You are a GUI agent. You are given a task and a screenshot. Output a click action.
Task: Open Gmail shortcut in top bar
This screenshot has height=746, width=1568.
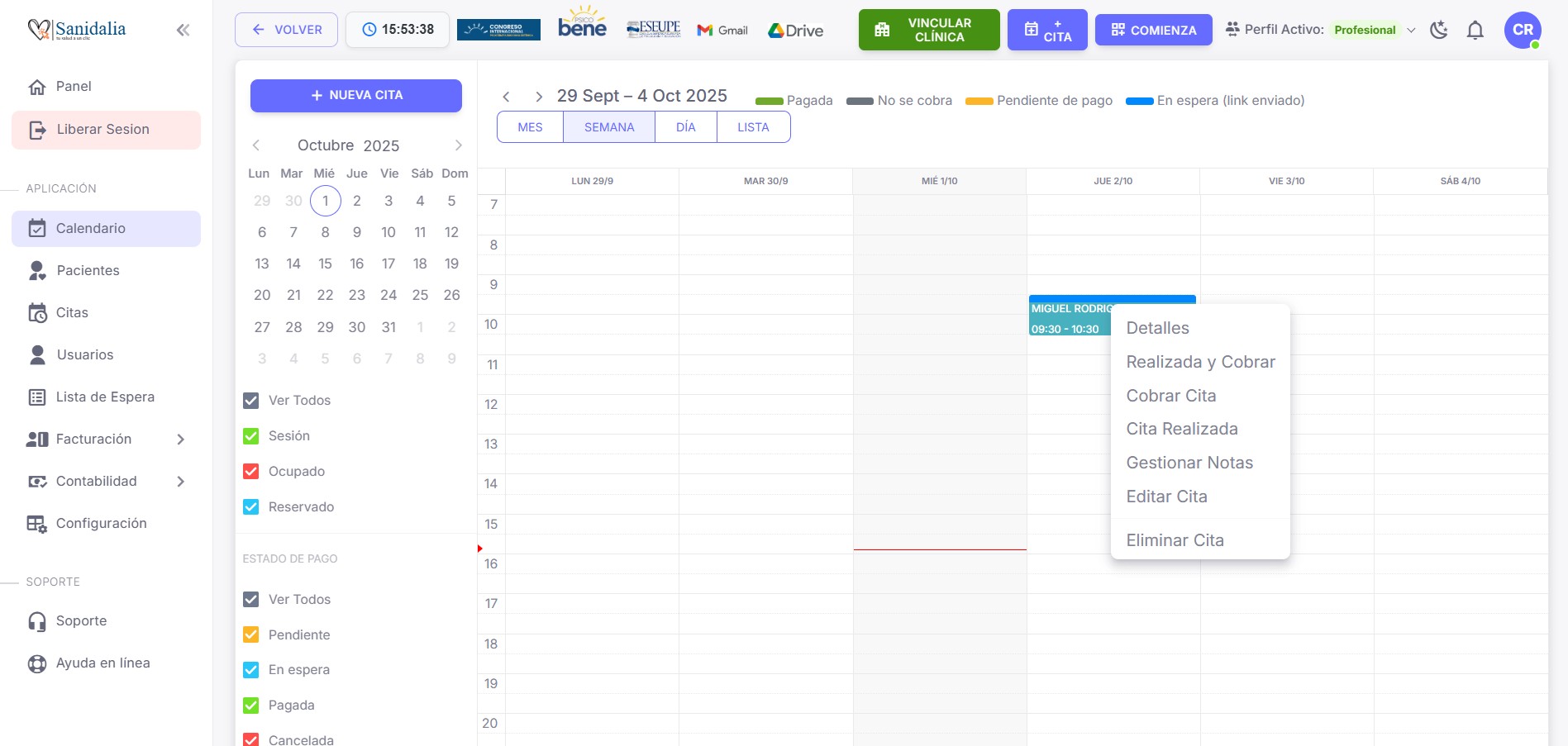[x=722, y=31]
